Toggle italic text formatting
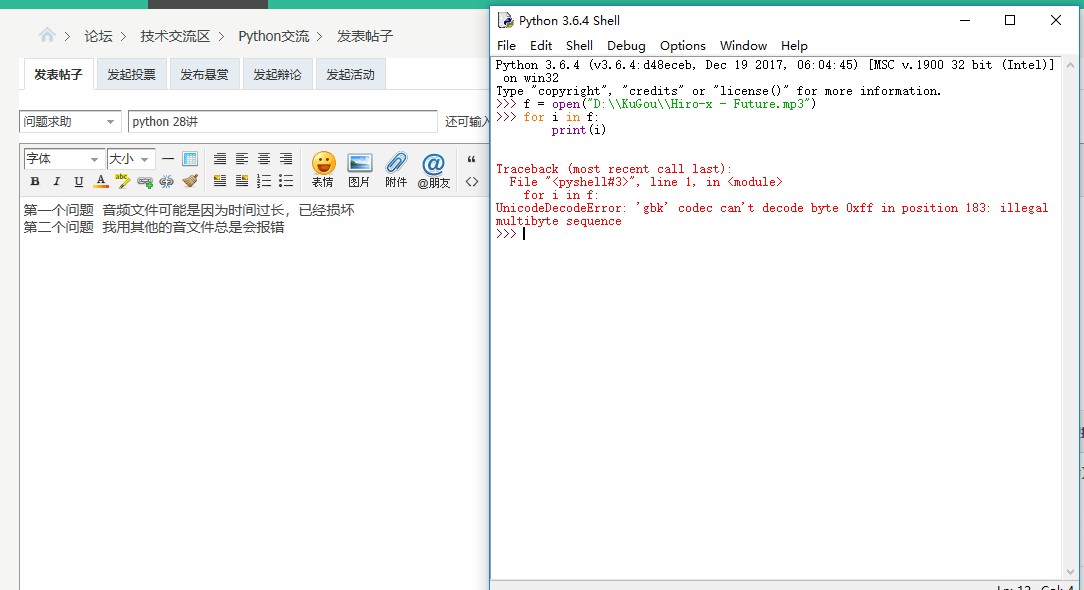The image size is (1084, 590). (56, 181)
